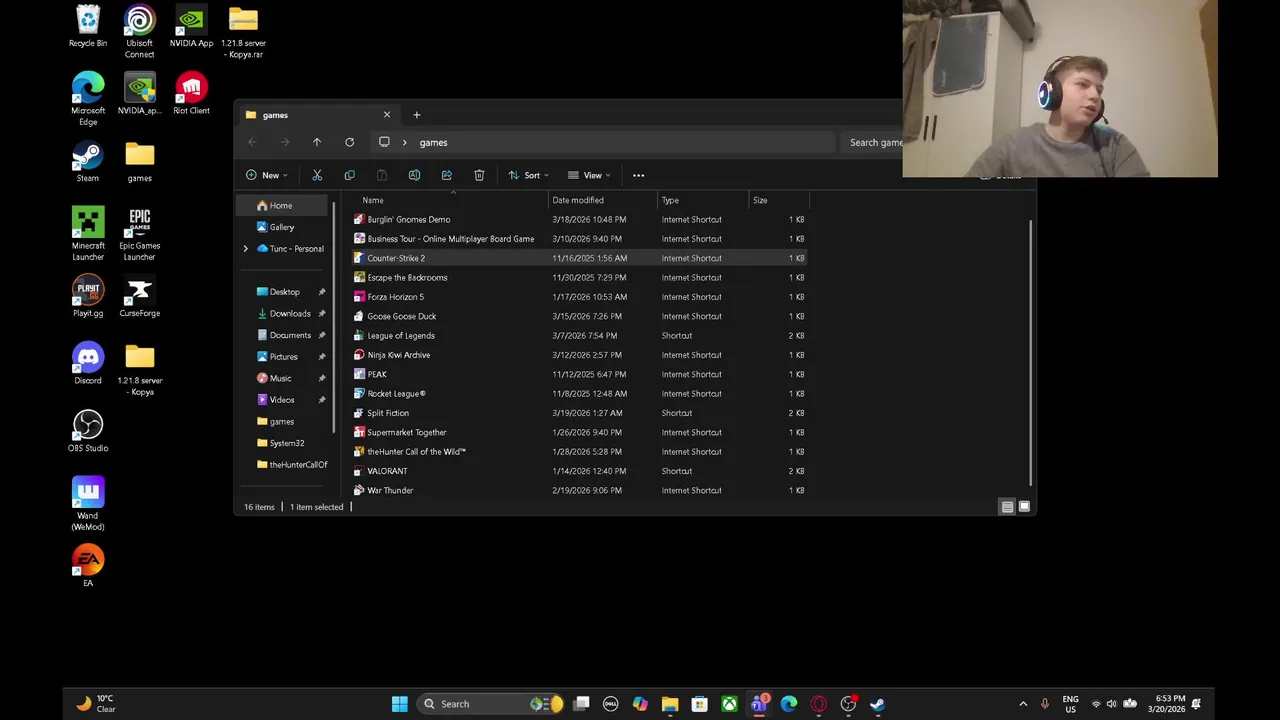
Task: Open the Recycle Bin desktop icon
Action: pos(88,27)
